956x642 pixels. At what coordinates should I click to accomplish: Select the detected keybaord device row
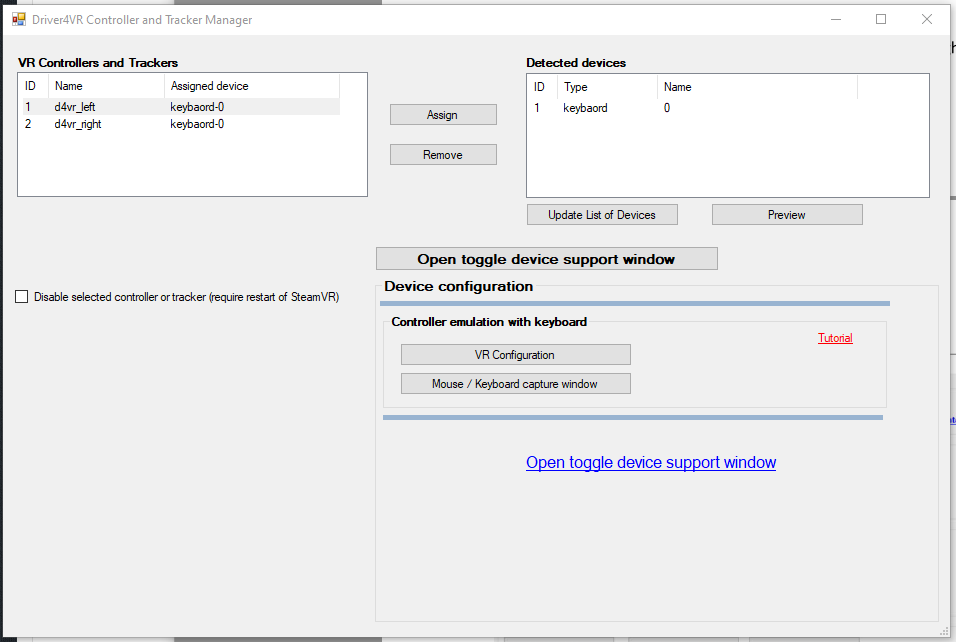[x=586, y=108]
